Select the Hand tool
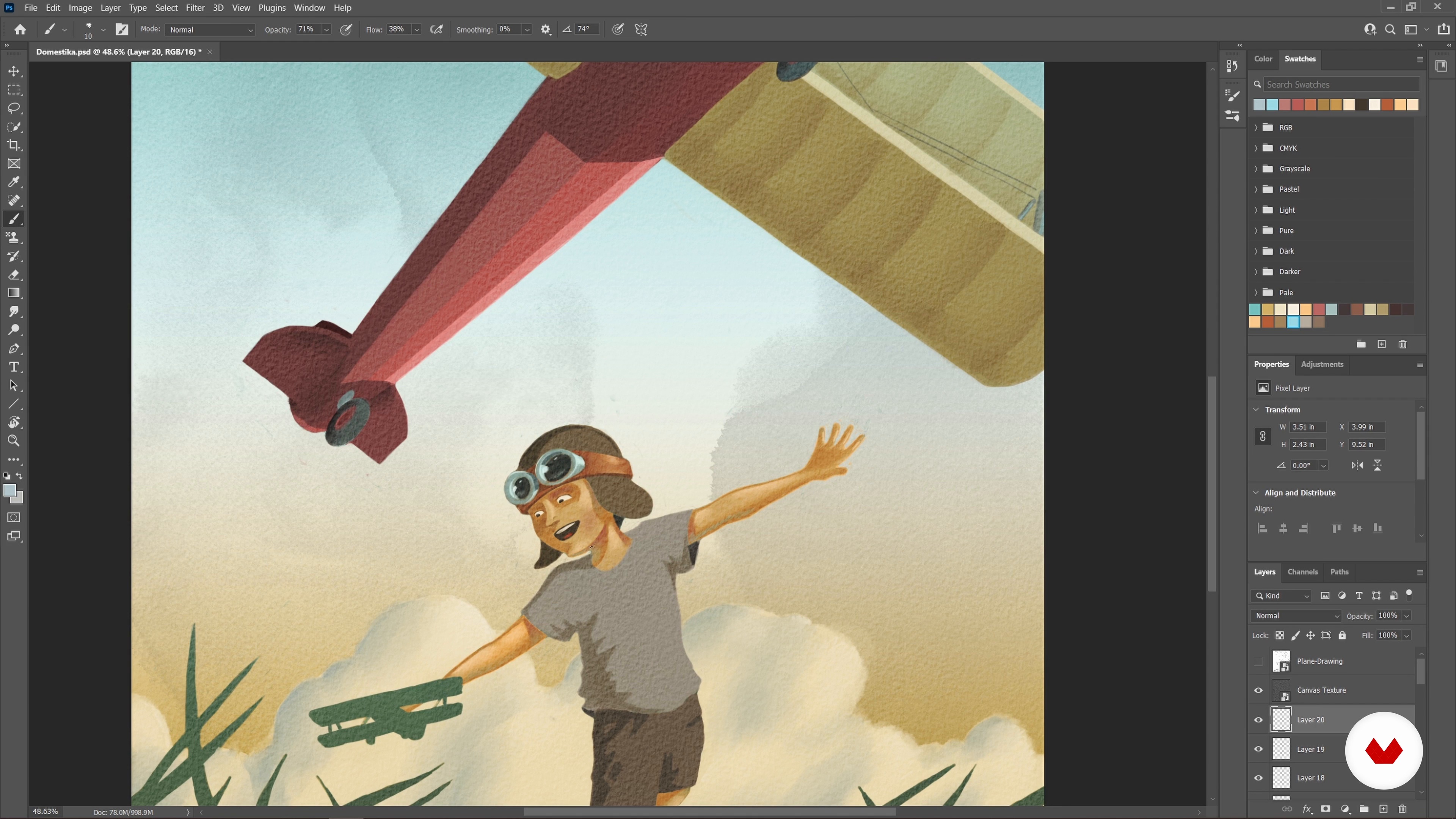Screen dimensions: 1456x819 pyautogui.click(x=14, y=423)
